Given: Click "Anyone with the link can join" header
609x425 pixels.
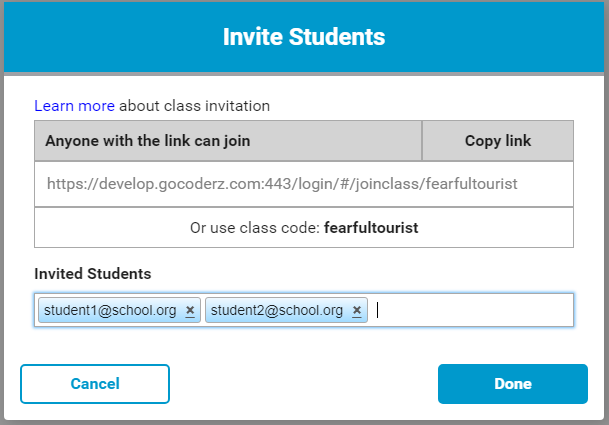Looking at the screenshot, I should pos(147,141).
